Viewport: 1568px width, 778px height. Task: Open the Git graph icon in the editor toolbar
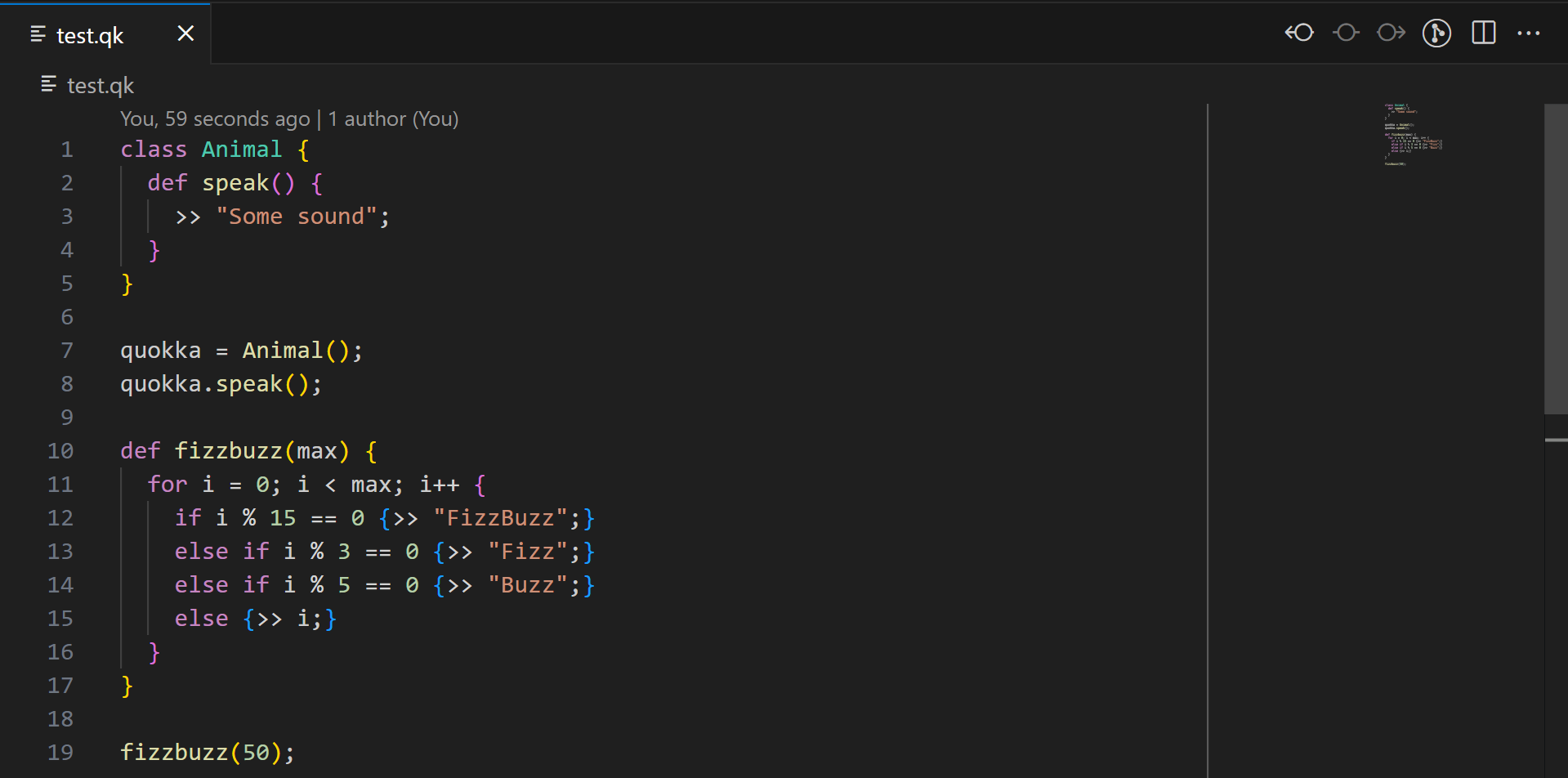[x=1436, y=33]
